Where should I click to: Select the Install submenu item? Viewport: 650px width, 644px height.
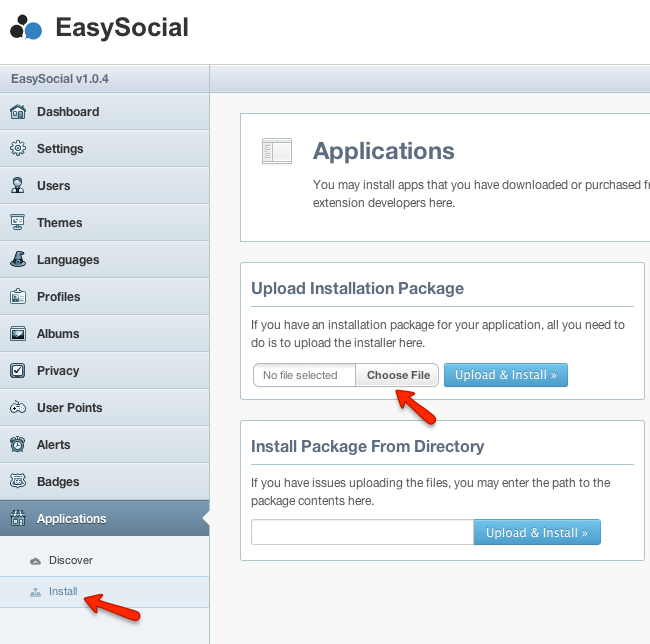click(63, 592)
